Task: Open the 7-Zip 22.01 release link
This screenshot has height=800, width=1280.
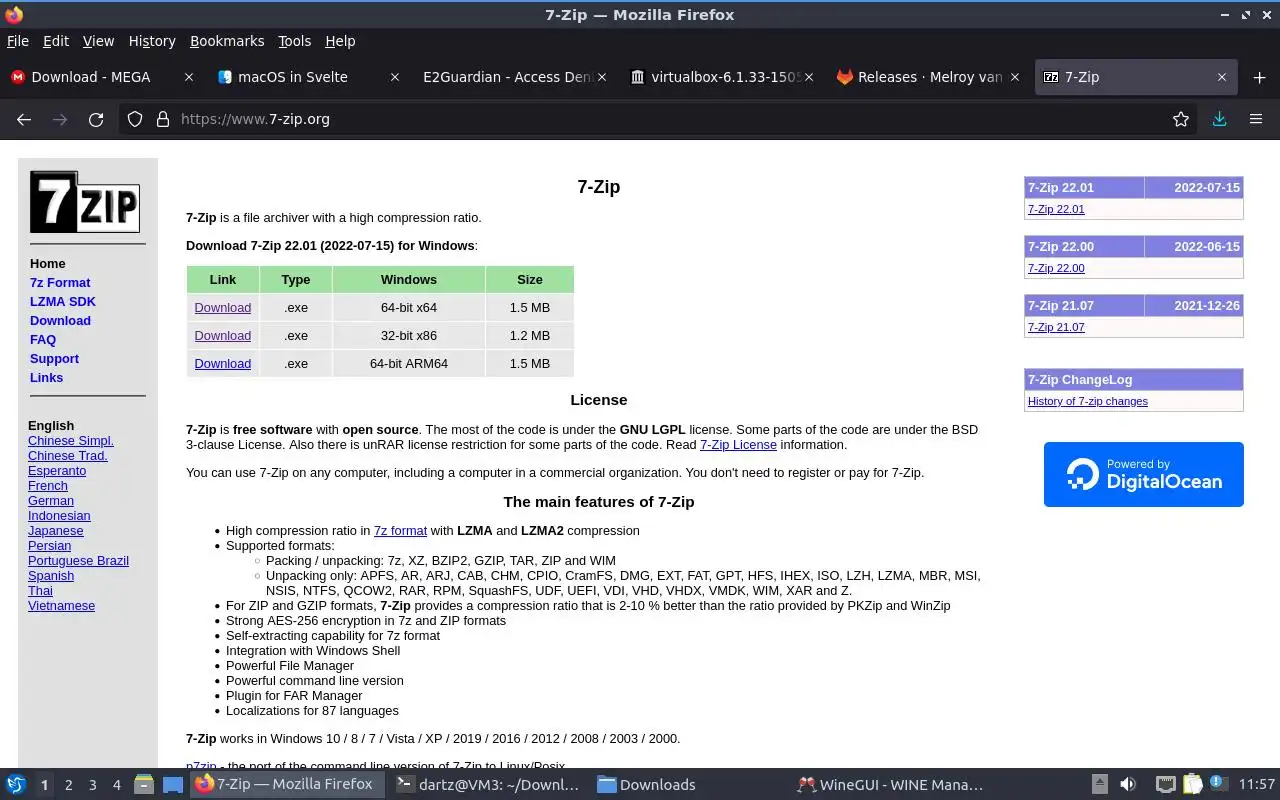Action: pos(1056,209)
